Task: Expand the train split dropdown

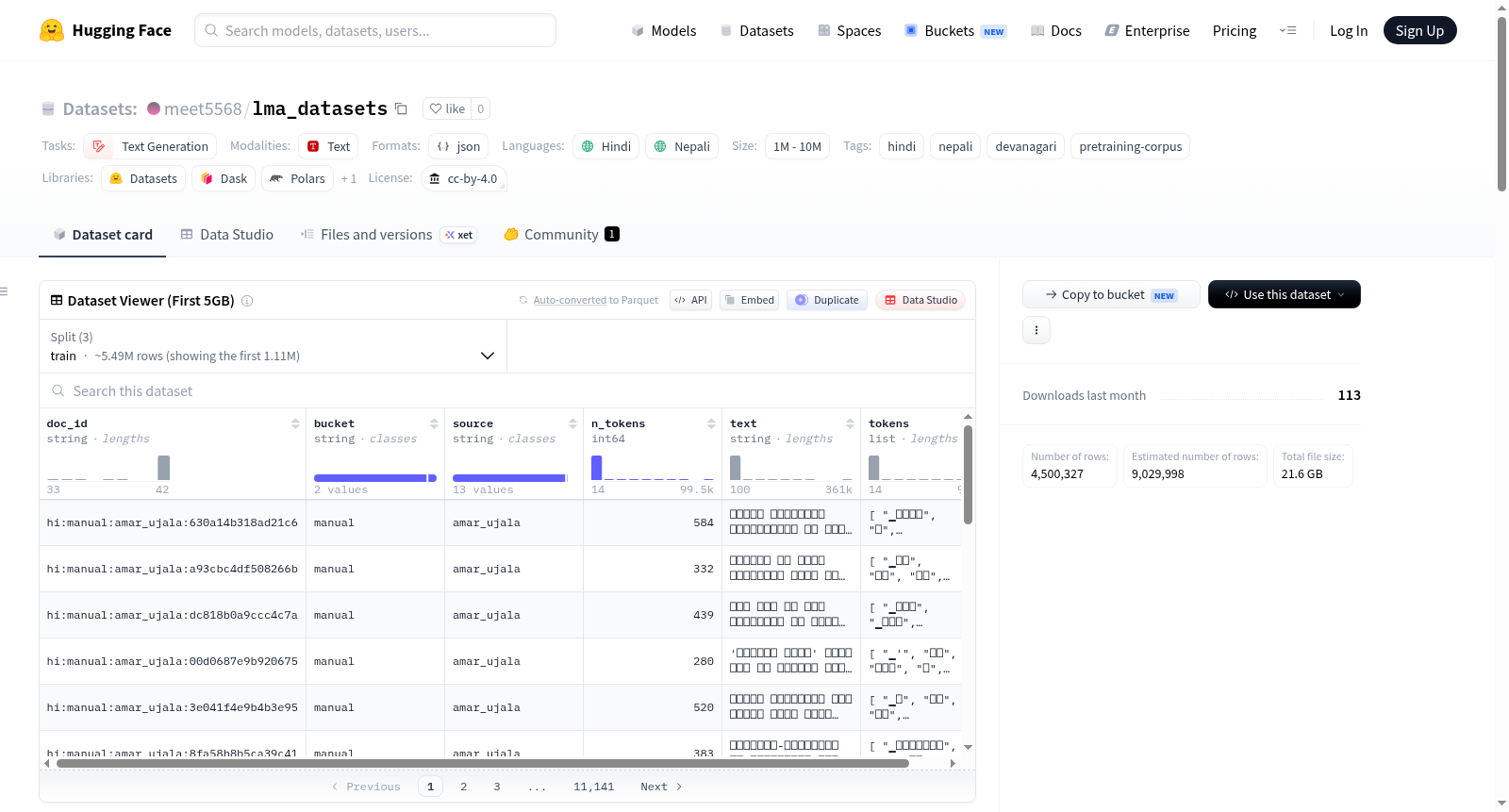Action: click(273, 346)
